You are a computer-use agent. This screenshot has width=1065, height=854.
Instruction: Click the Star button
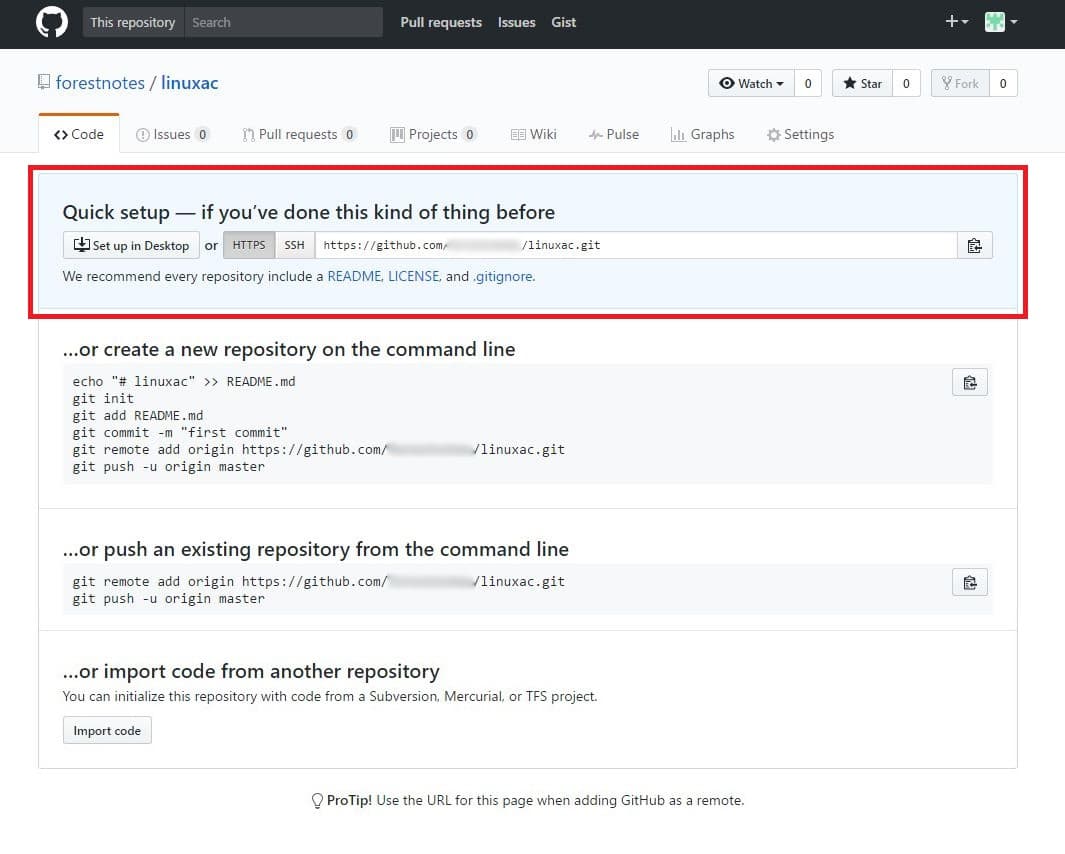point(862,83)
